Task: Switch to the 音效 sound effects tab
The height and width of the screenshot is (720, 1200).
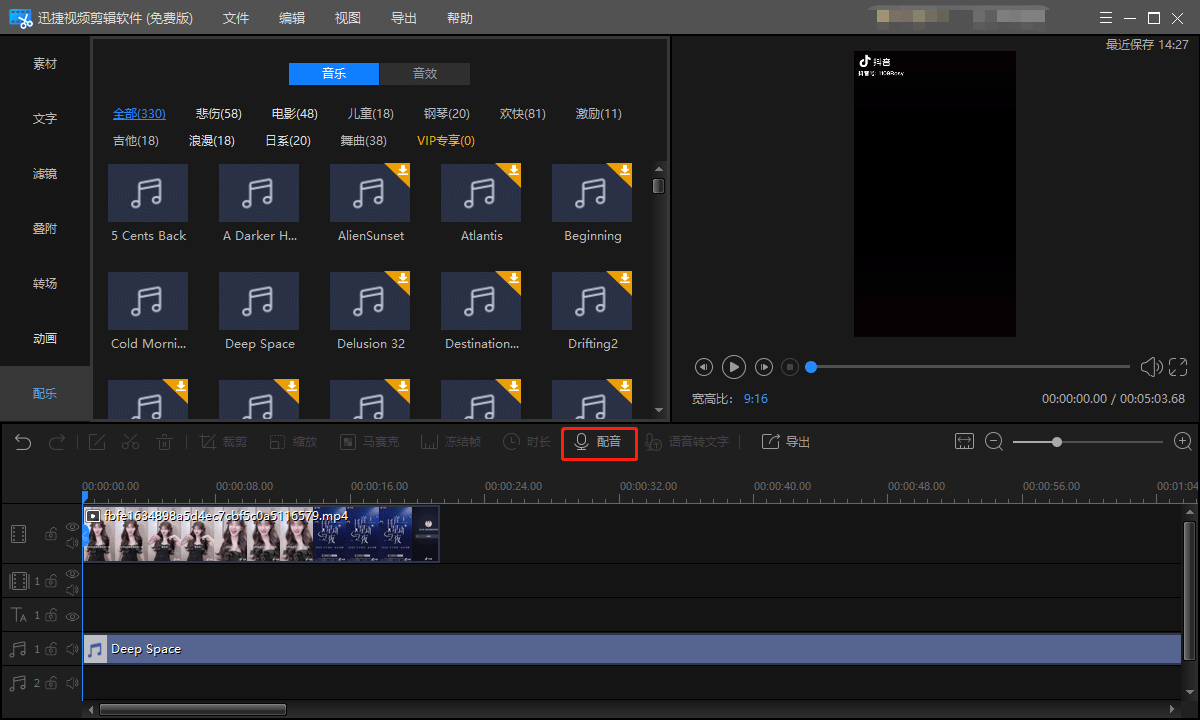Action: (424, 74)
